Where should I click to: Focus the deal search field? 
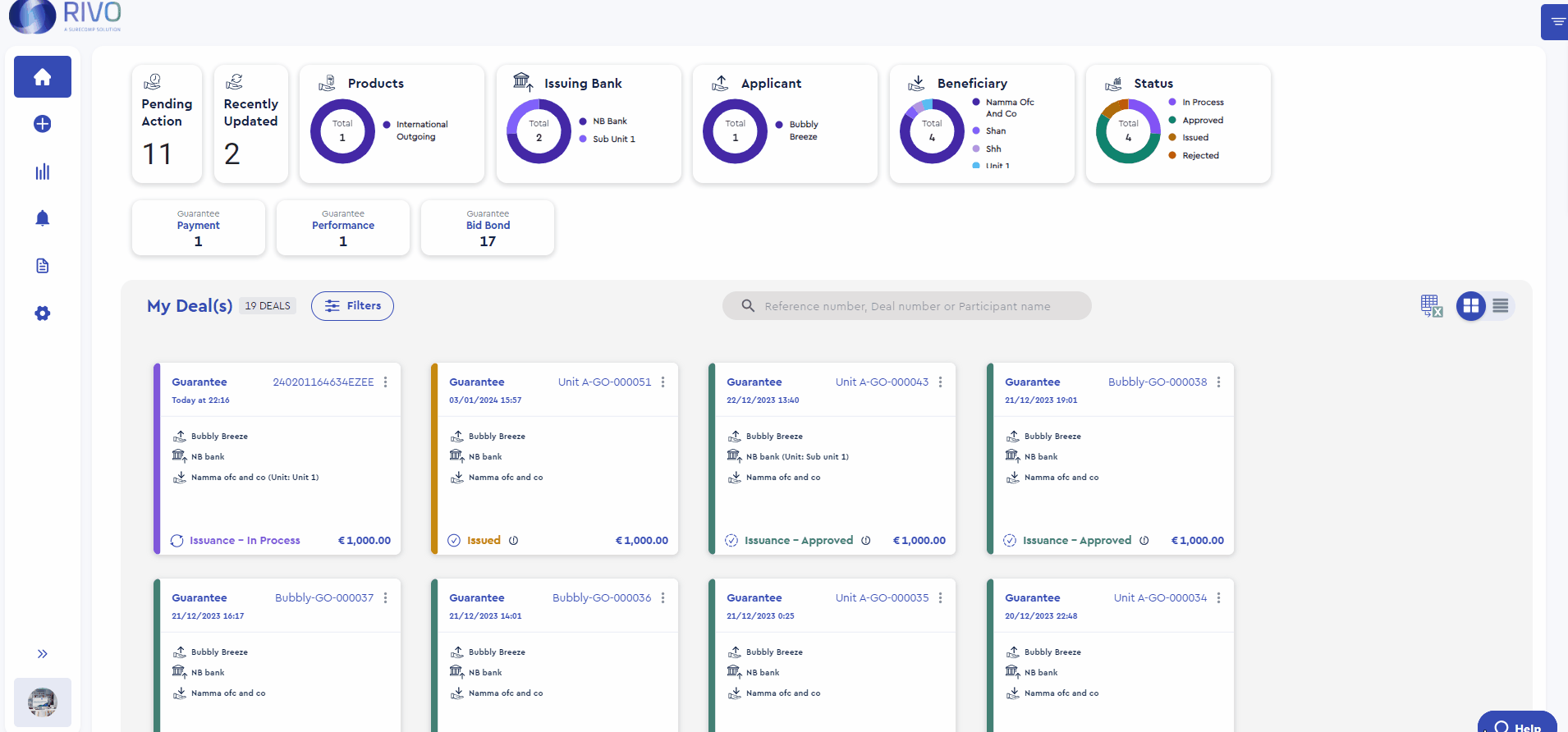(907, 306)
